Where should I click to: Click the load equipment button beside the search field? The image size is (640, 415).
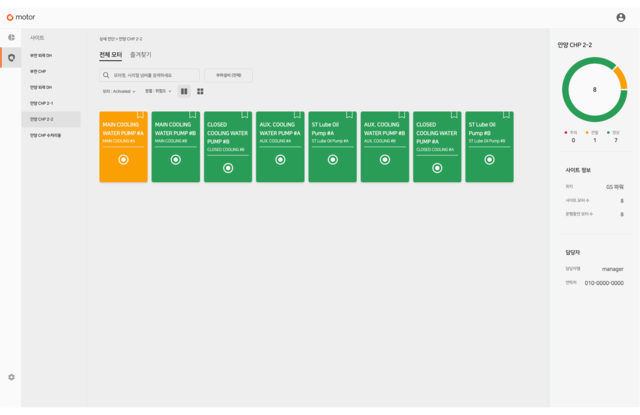pyautogui.click(x=228, y=75)
